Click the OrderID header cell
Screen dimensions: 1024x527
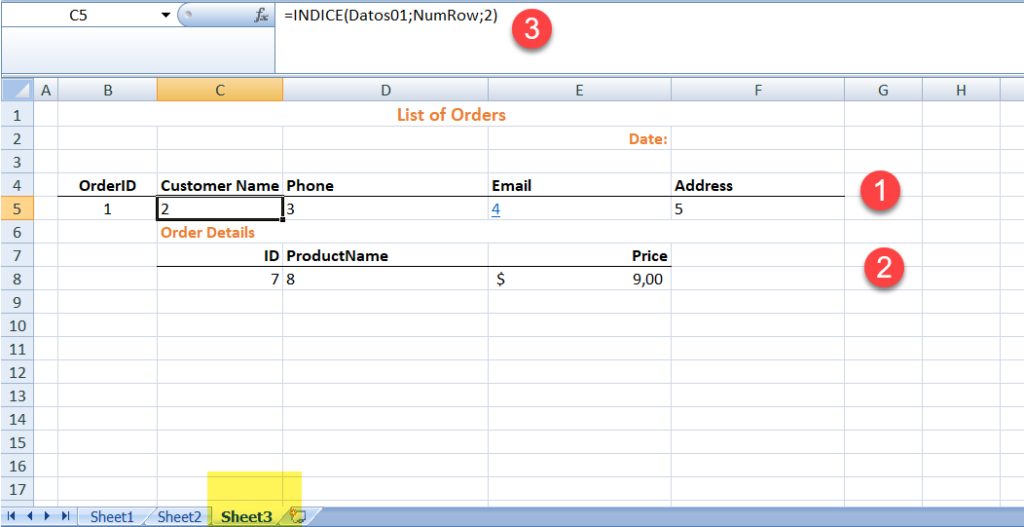[108, 185]
